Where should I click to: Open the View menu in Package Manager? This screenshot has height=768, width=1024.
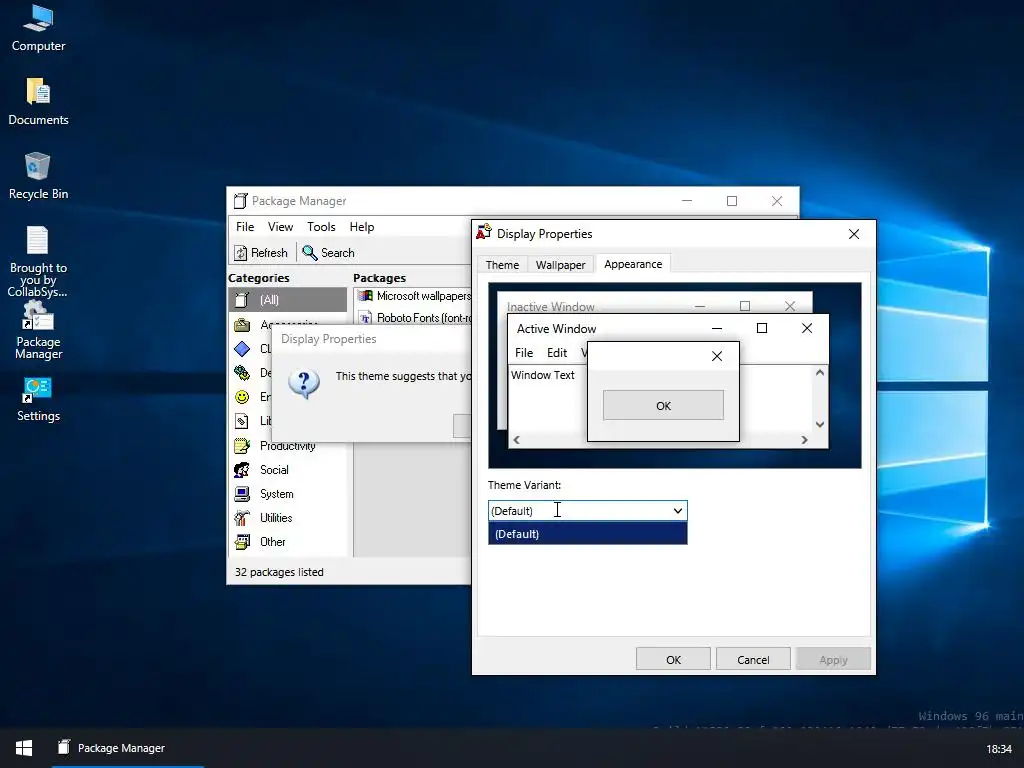click(280, 227)
